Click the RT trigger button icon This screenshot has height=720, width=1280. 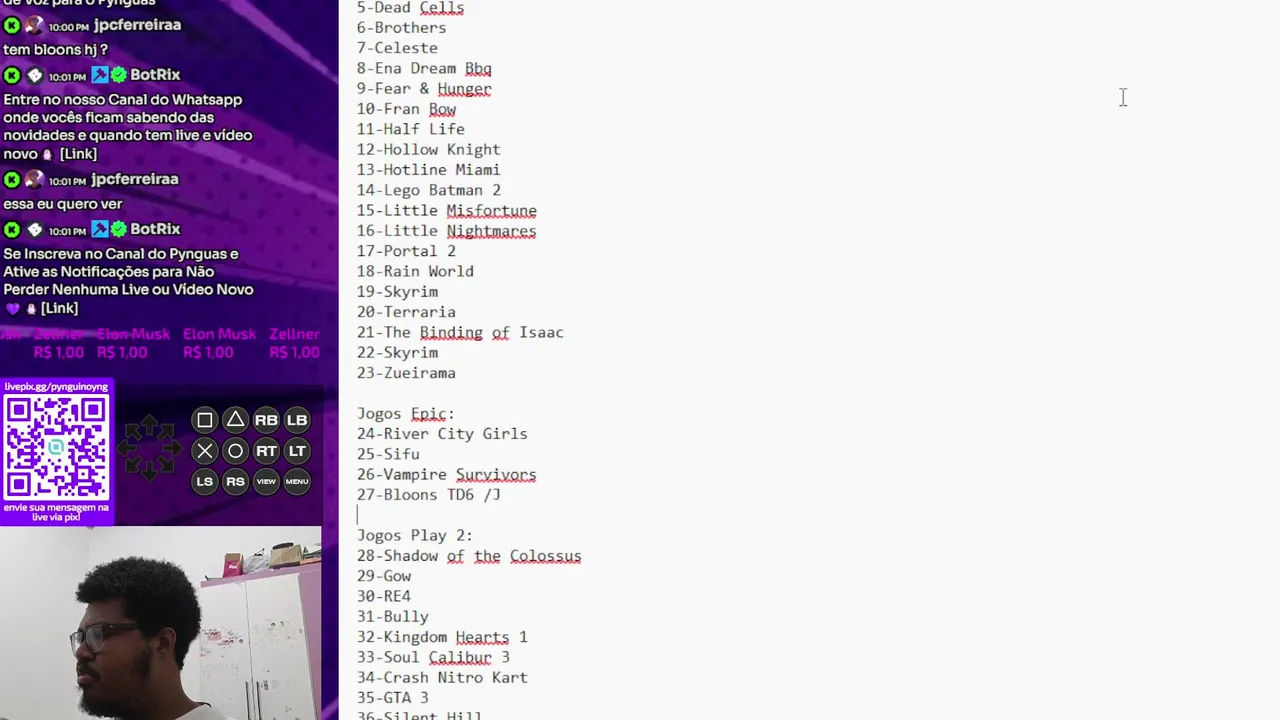point(266,451)
